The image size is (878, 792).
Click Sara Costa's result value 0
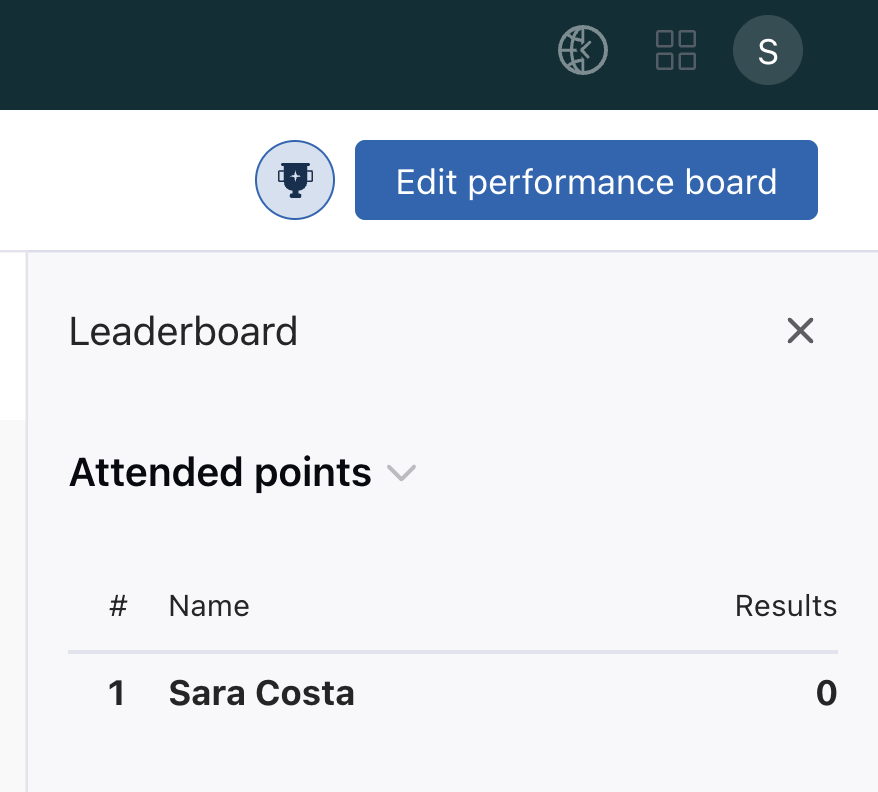pos(826,693)
